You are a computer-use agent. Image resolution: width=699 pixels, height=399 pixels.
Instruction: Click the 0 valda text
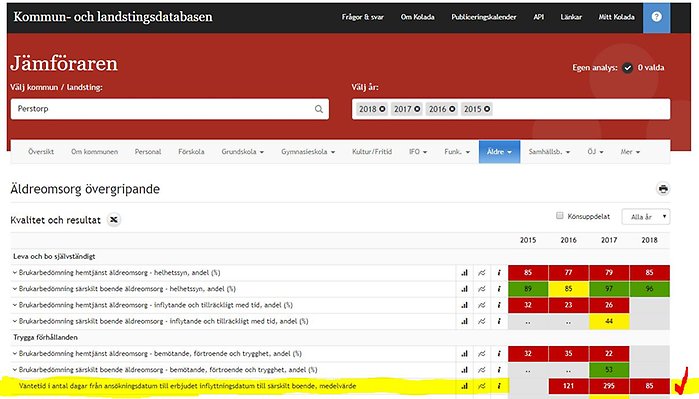(x=651, y=68)
